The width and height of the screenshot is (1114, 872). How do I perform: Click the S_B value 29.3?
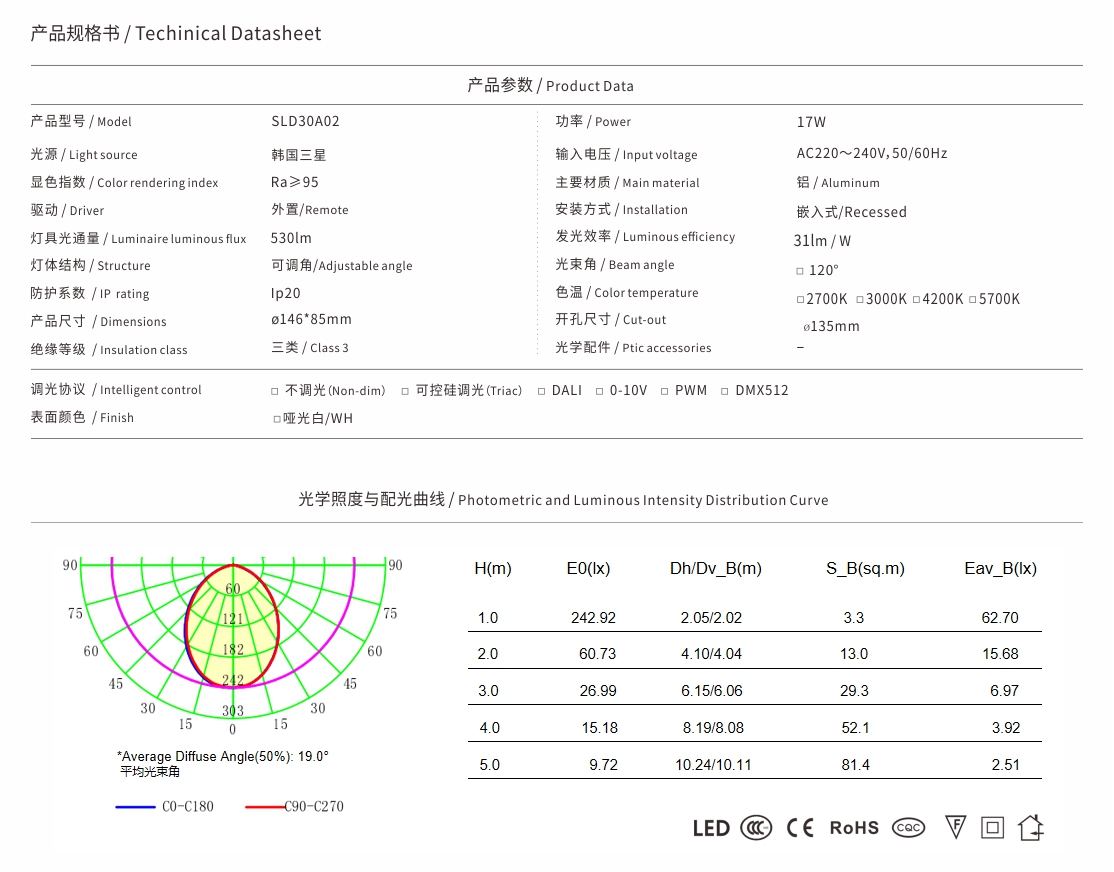[854, 691]
